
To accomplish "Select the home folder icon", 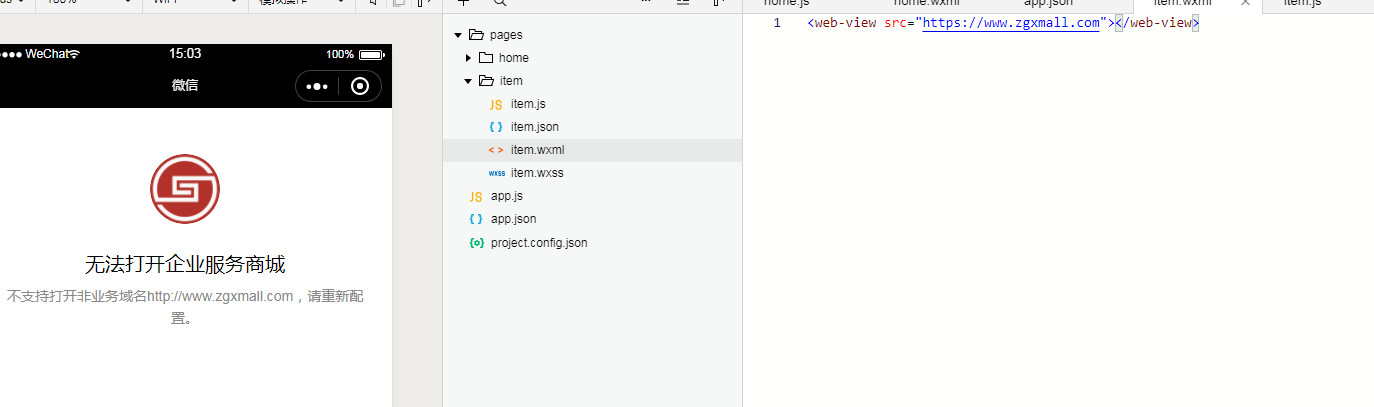I will point(486,58).
